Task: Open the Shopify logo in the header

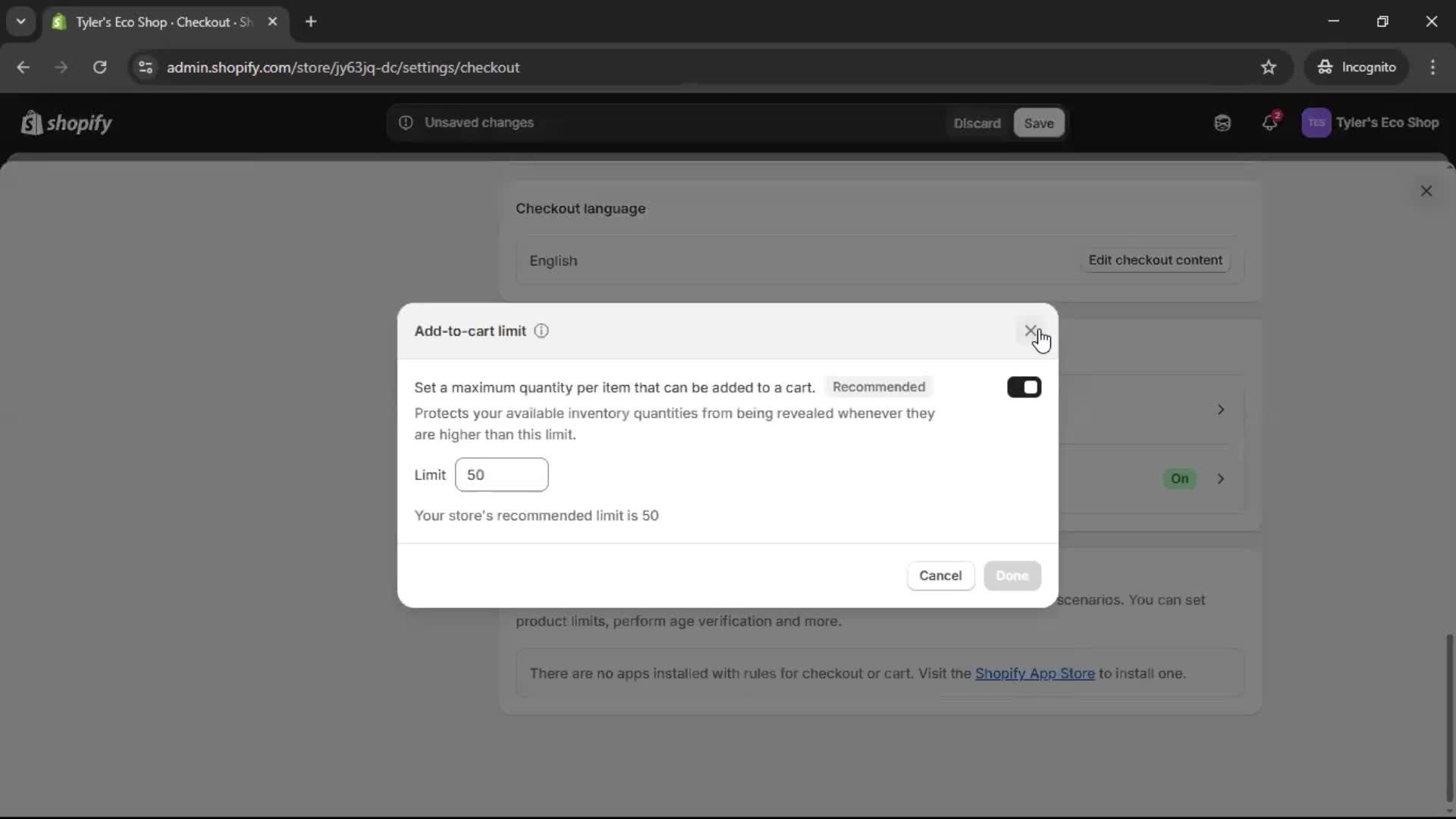Action: pos(67,122)
